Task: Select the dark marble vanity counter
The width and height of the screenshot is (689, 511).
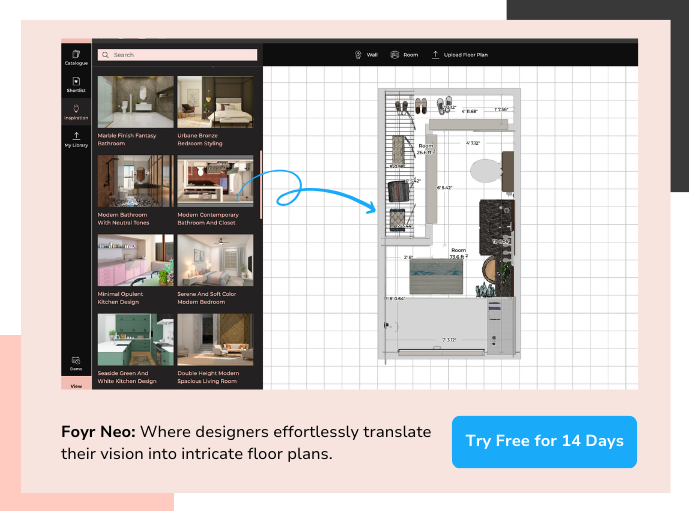Action: coord(497,226)
